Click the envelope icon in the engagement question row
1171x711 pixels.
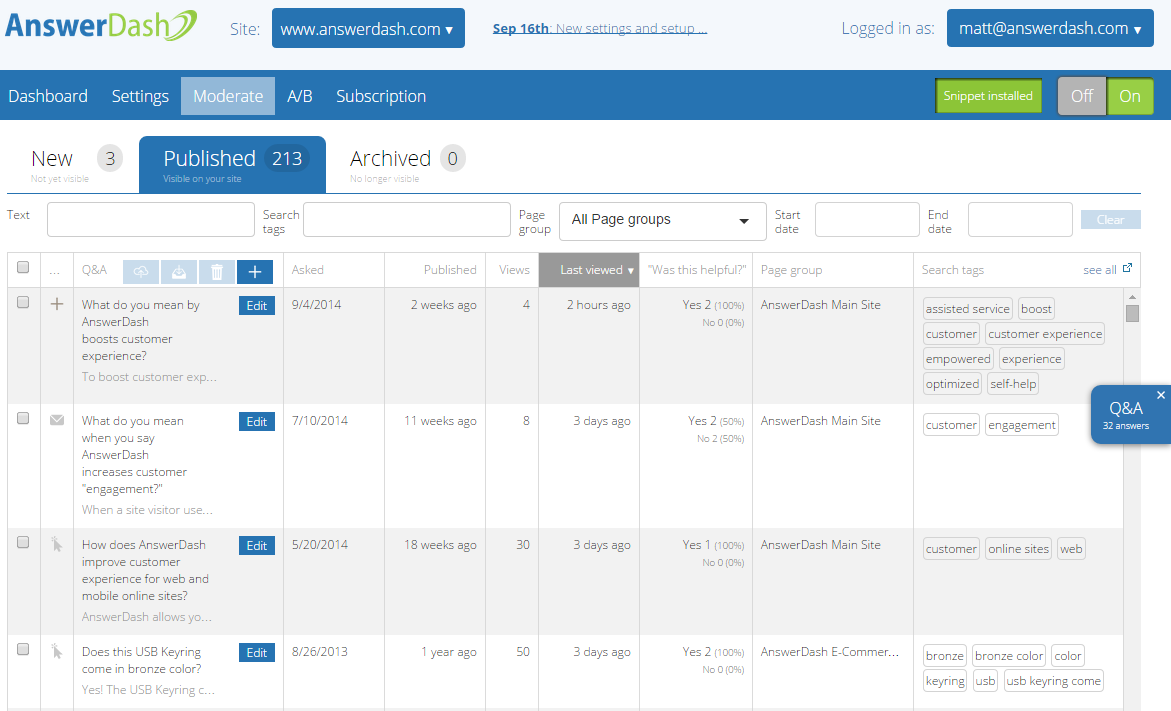[57, 420]
